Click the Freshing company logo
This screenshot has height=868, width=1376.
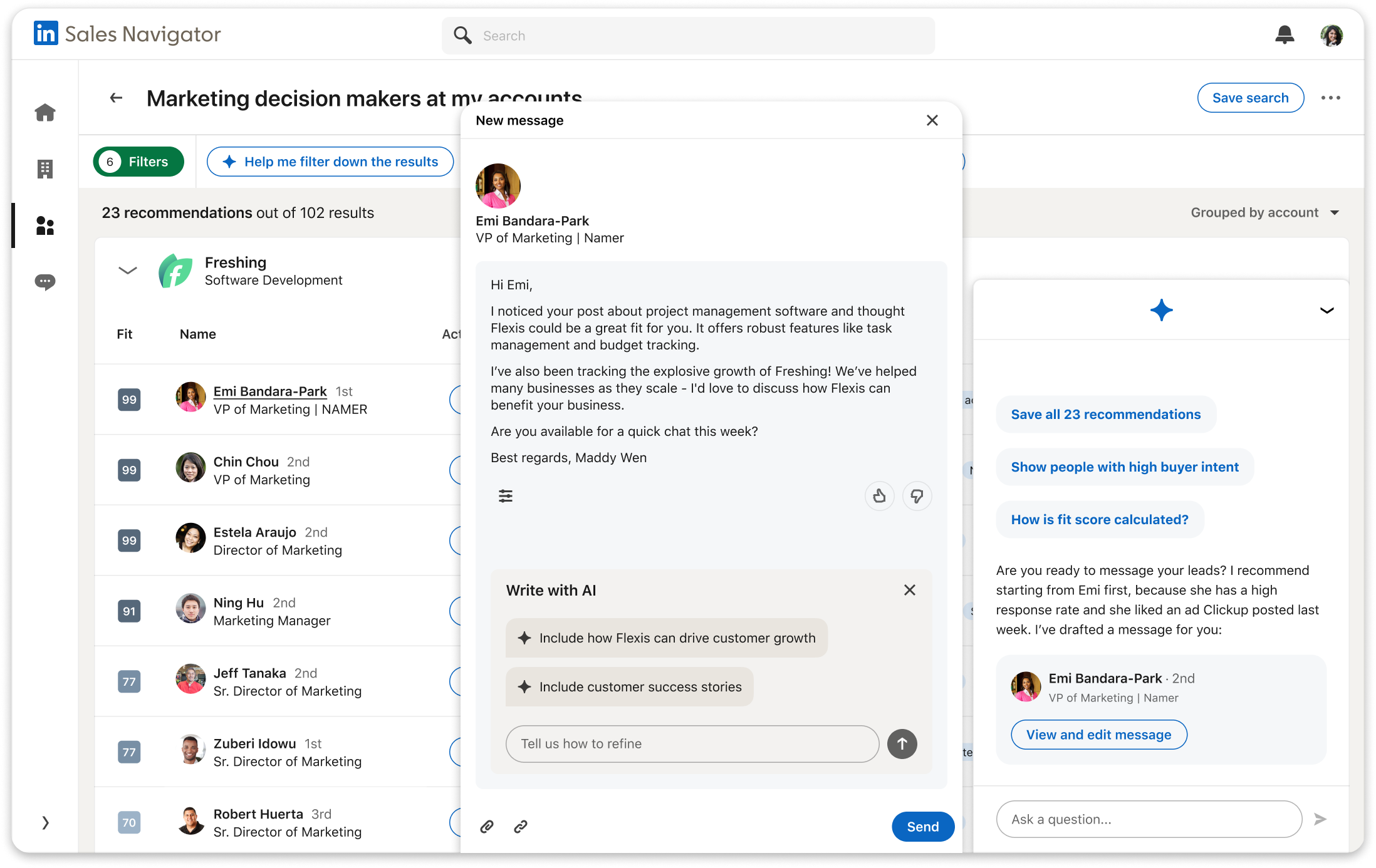click(x=175, y=271)
